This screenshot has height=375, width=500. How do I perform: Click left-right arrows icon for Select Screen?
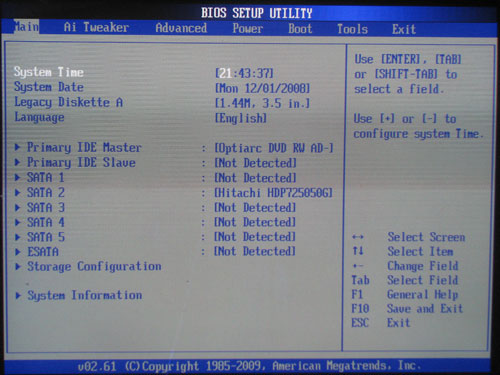pyautogui.click(x=358, y=237)
